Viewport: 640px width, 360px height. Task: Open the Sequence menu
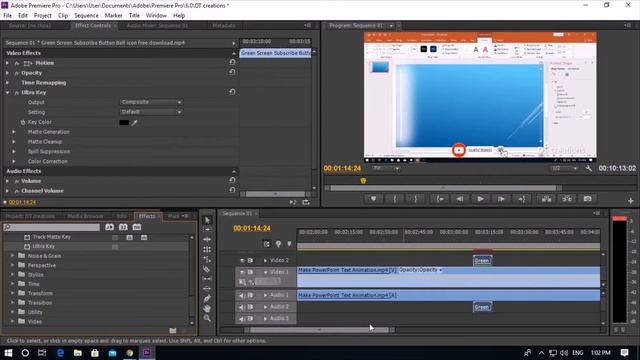pos(86,16)
